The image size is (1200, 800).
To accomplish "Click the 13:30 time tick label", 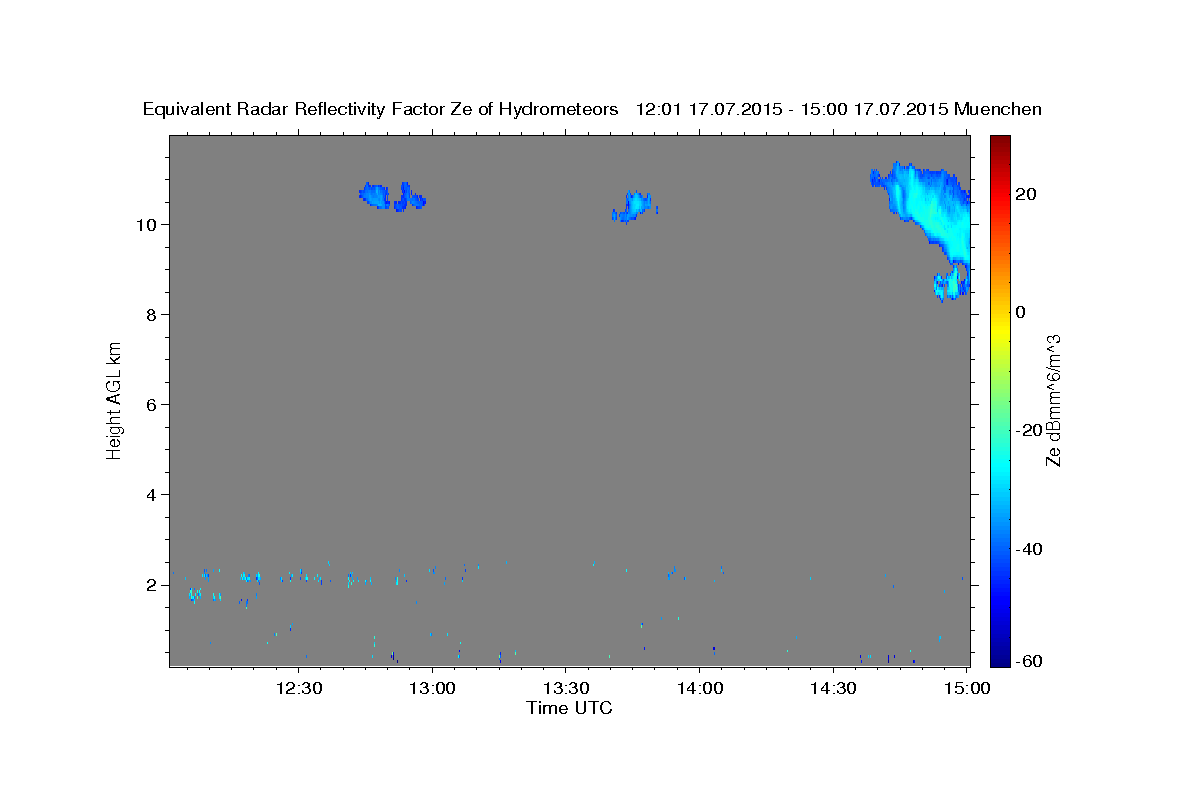I will click(x=566, y=689).
